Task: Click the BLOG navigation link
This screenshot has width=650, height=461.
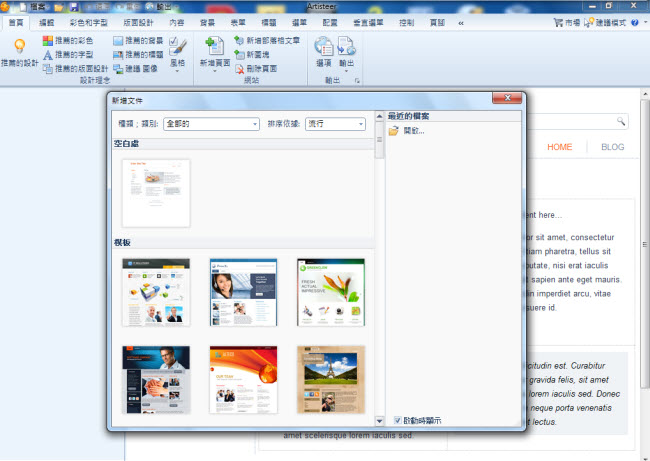Action: 612,147
